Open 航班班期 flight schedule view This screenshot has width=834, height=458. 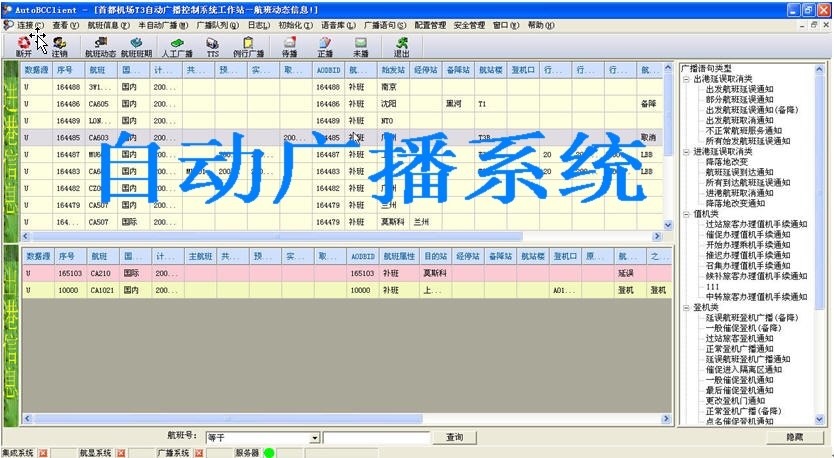pyautogui.click(x=137, y=46)
